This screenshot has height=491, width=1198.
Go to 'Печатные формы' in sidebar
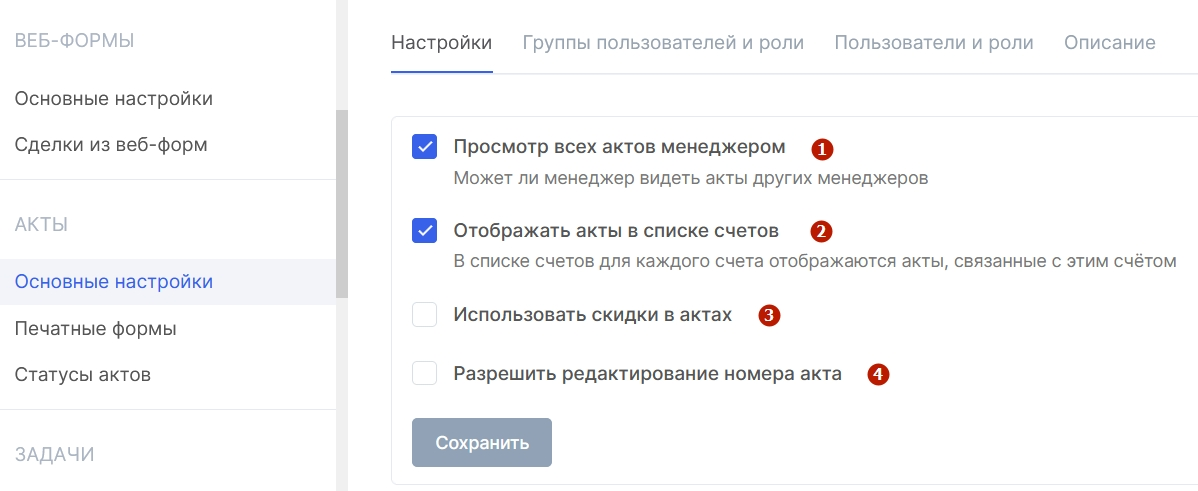point(96,329)
